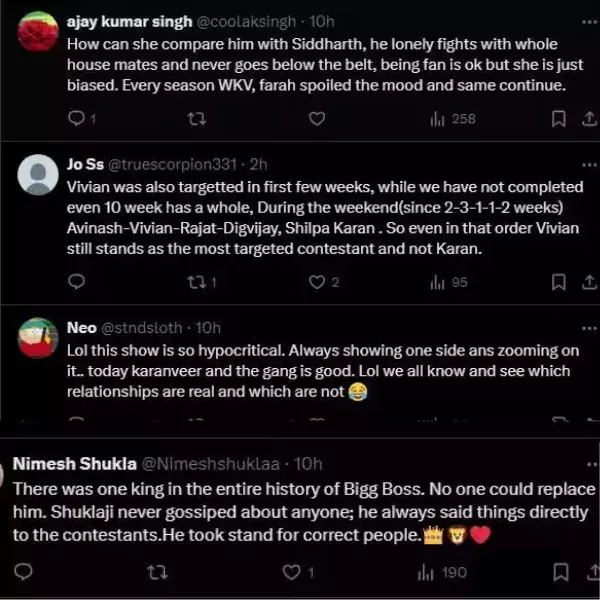This screenshot has height=600, width=600.
Task: Reply to Nimesh Shukla's tweet
Action: coord(25,572)
